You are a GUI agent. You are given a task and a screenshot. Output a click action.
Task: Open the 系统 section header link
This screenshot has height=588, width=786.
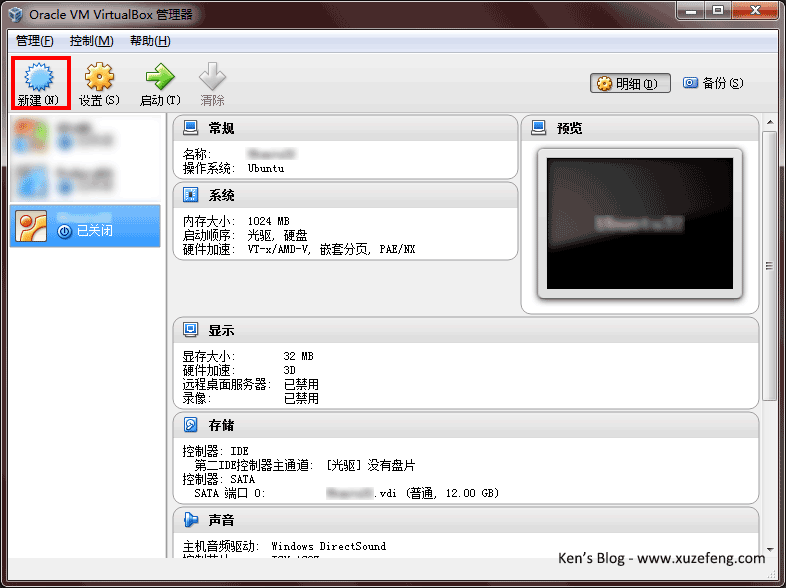[221, 195]
